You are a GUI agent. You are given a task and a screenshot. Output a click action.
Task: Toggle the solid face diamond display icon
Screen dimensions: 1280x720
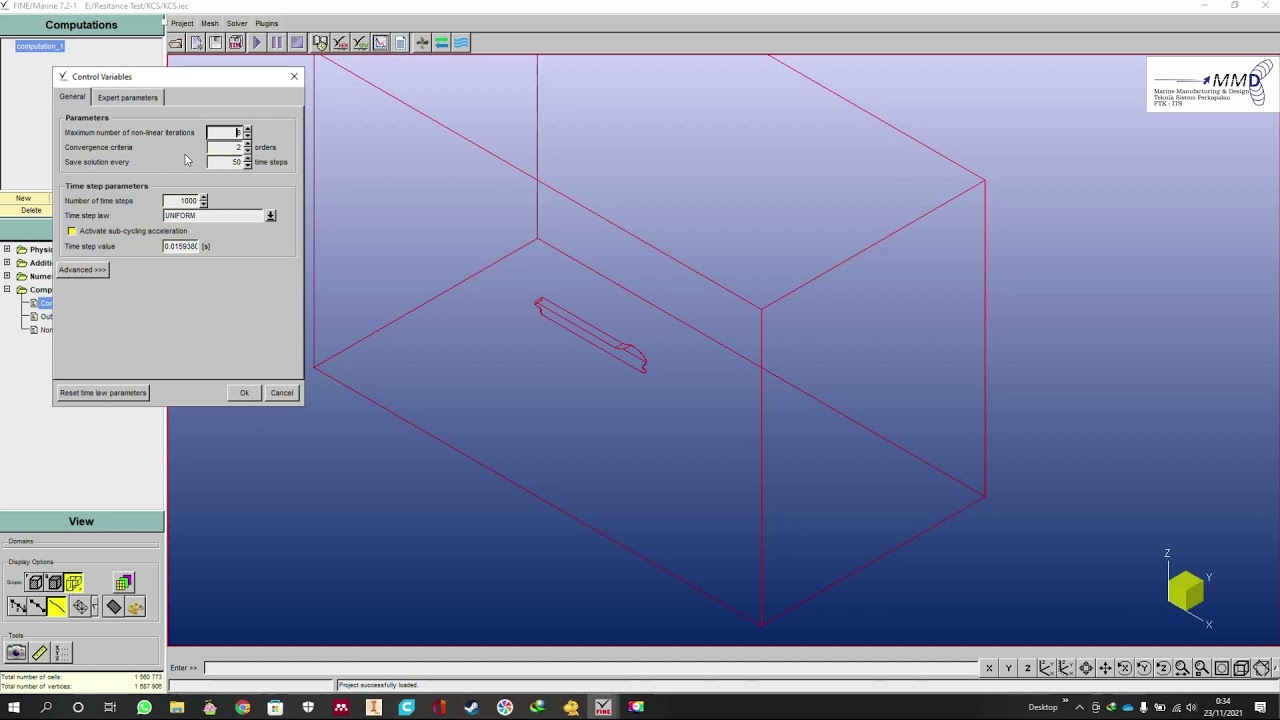tap(113, 606)
